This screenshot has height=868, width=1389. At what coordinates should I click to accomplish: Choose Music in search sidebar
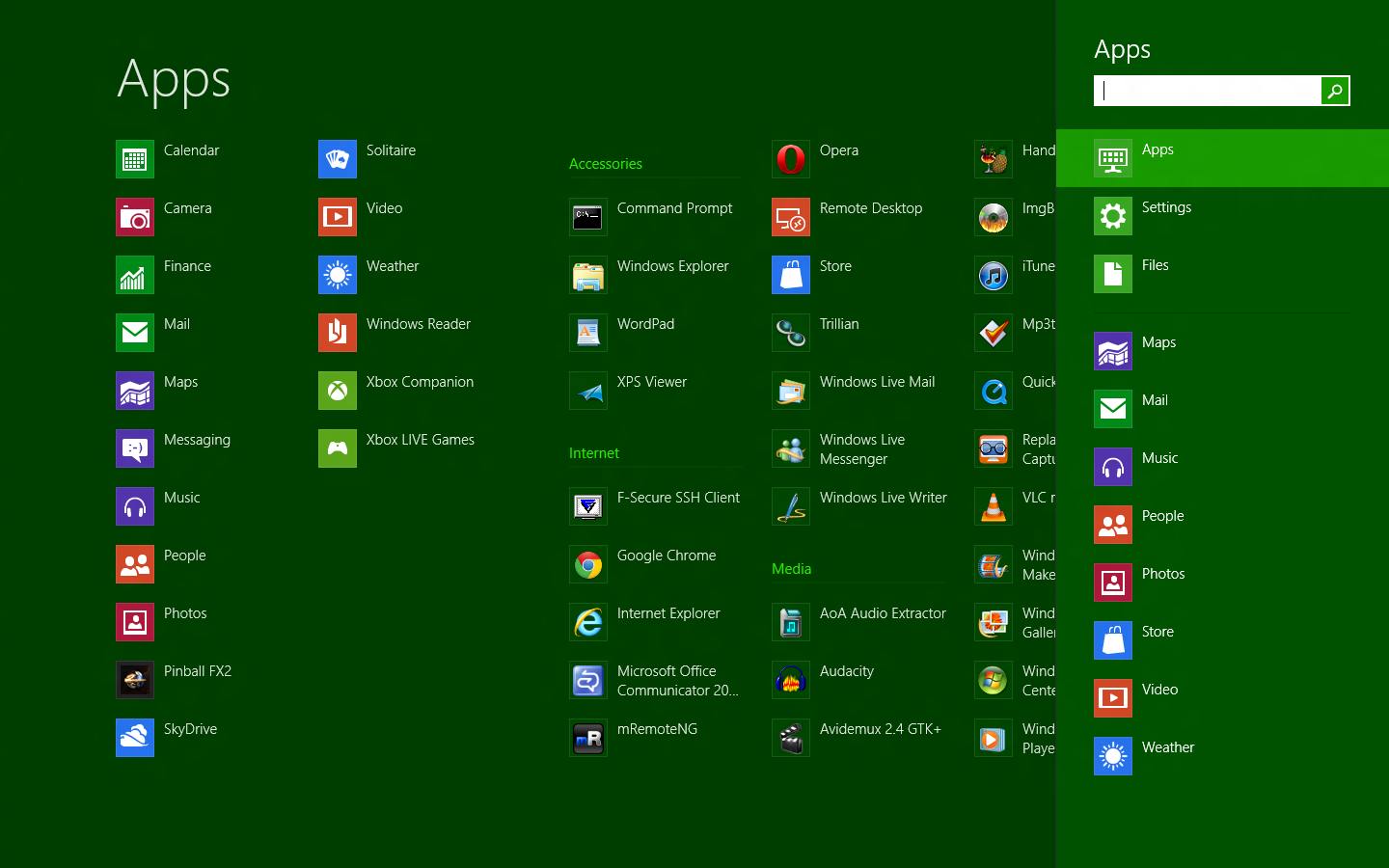pyautogui.click(x=1222, y=467)
